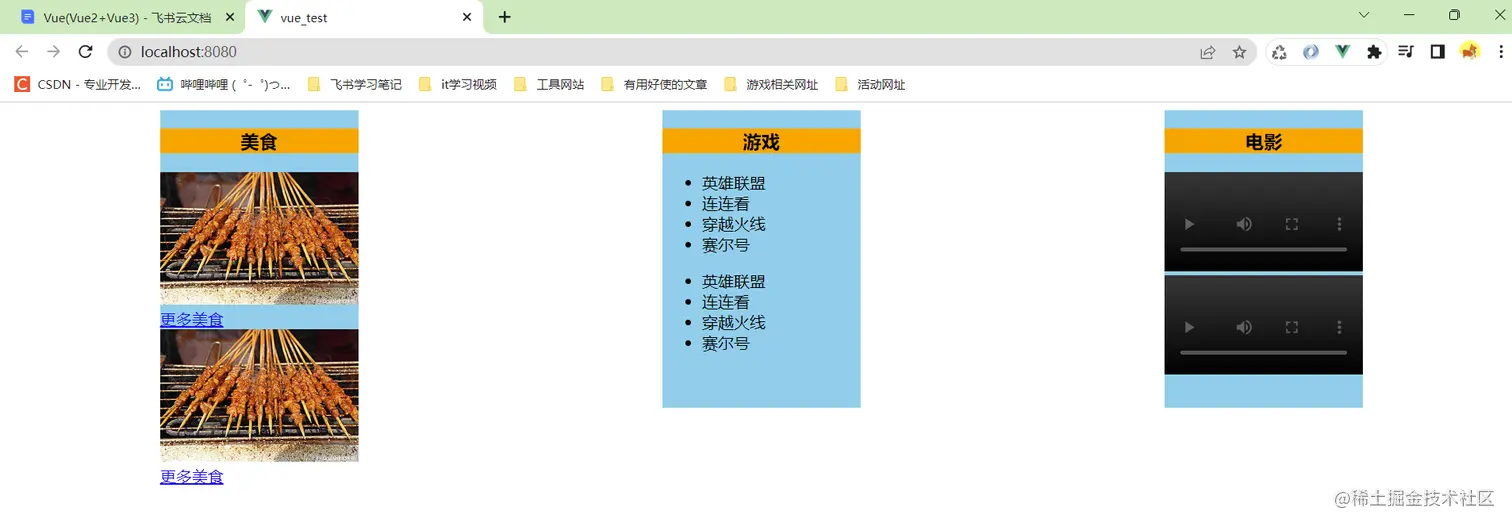Open the Vue devtools extension icon
This screenshot has width=1512, height=526.
coord(1343,52)
